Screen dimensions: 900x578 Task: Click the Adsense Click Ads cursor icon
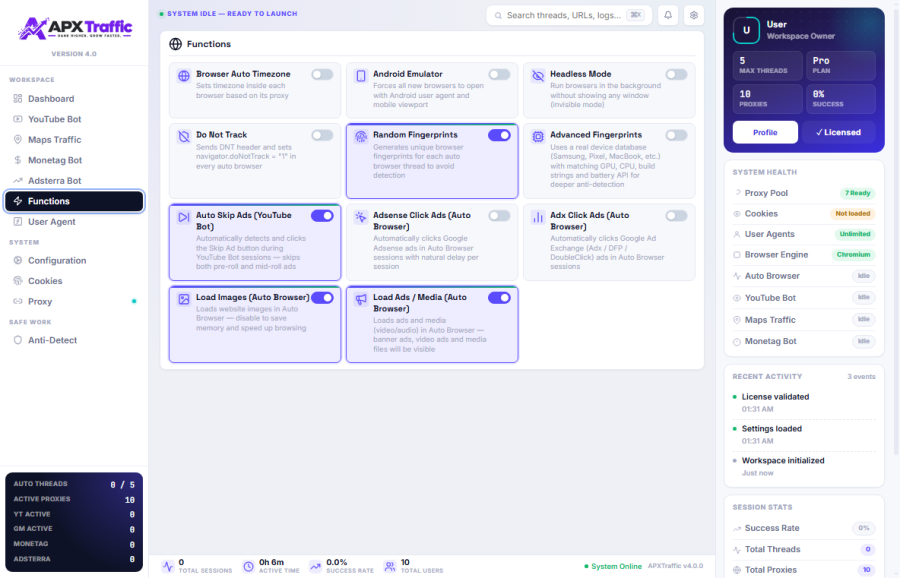(360, 217)
